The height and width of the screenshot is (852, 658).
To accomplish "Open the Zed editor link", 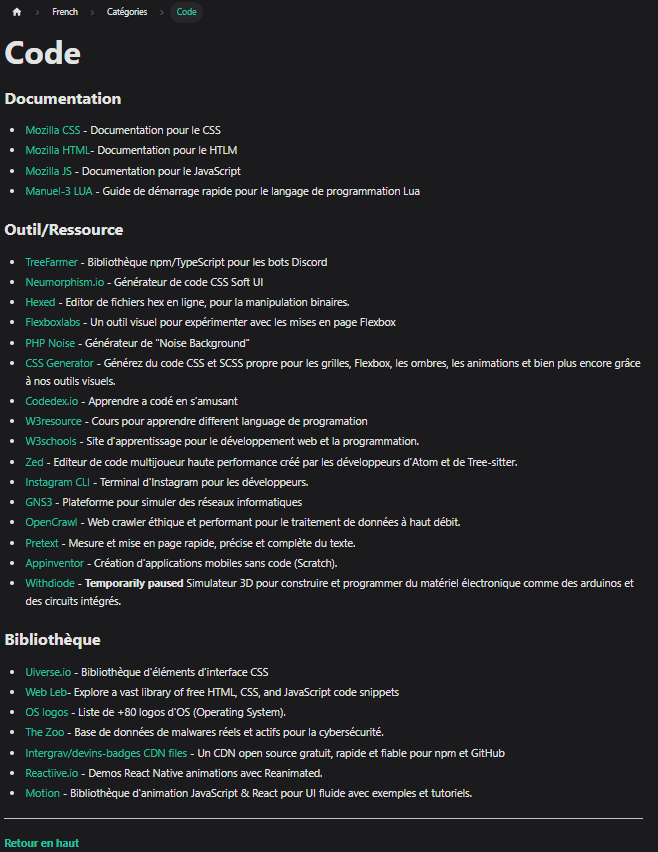I will (34, 462).
